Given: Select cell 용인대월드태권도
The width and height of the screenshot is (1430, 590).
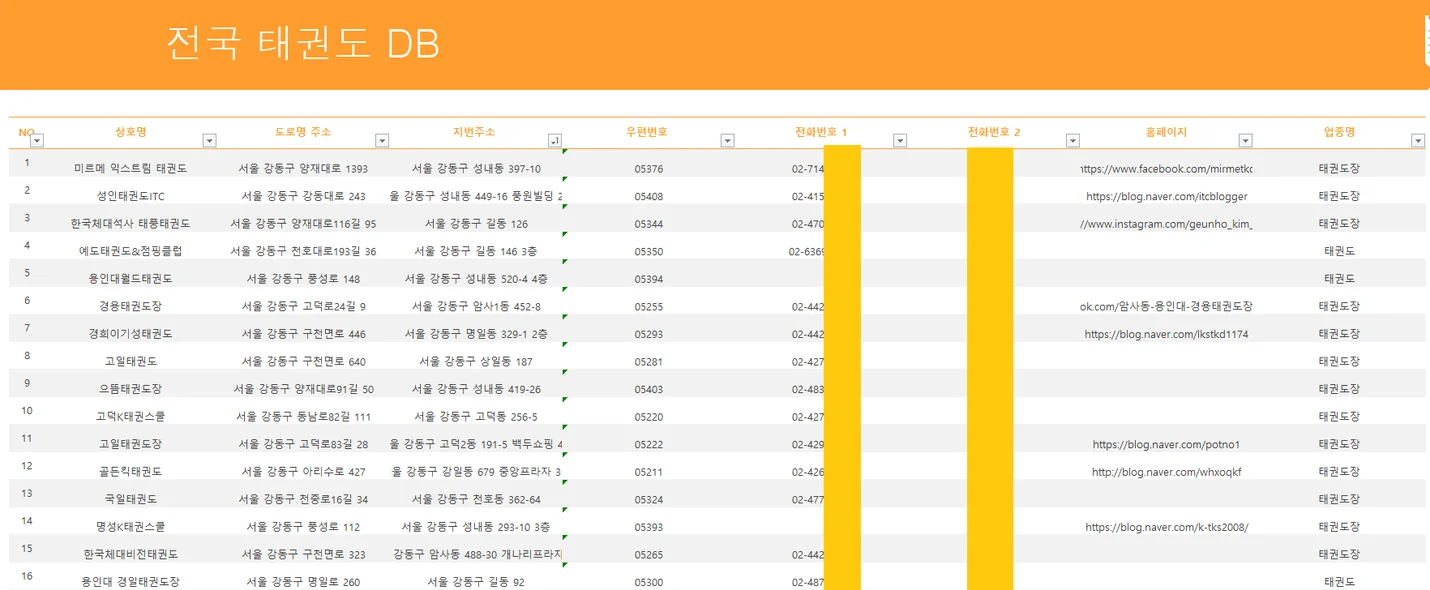Looking at the screenshot, I should [131, 279].
